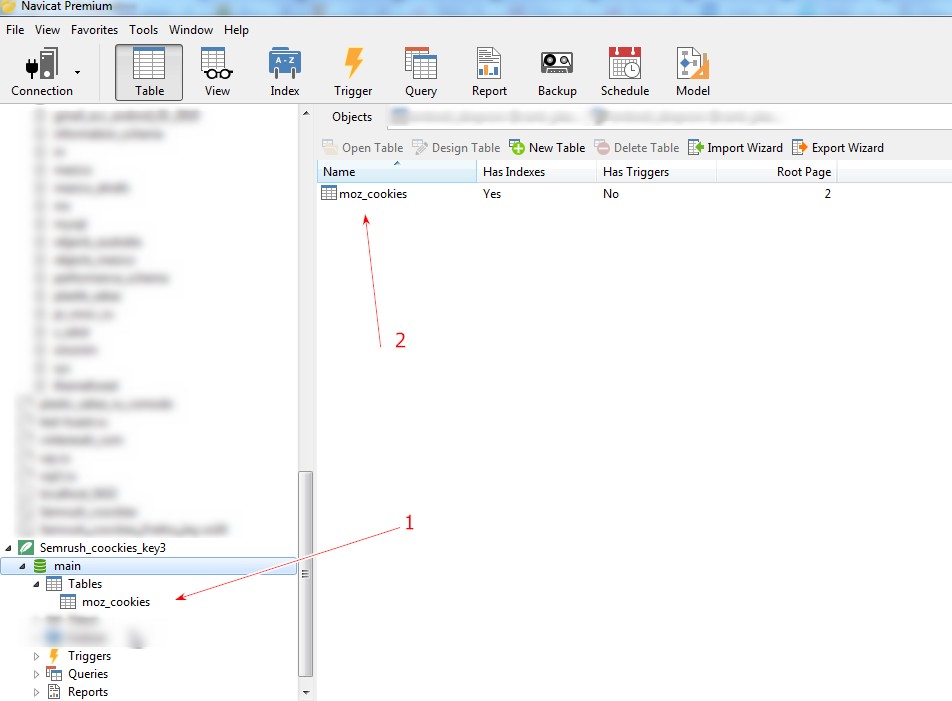Click the Triggers lightning tree icon
This screenshot has width=952, height=701.
[x=54, y=655]
